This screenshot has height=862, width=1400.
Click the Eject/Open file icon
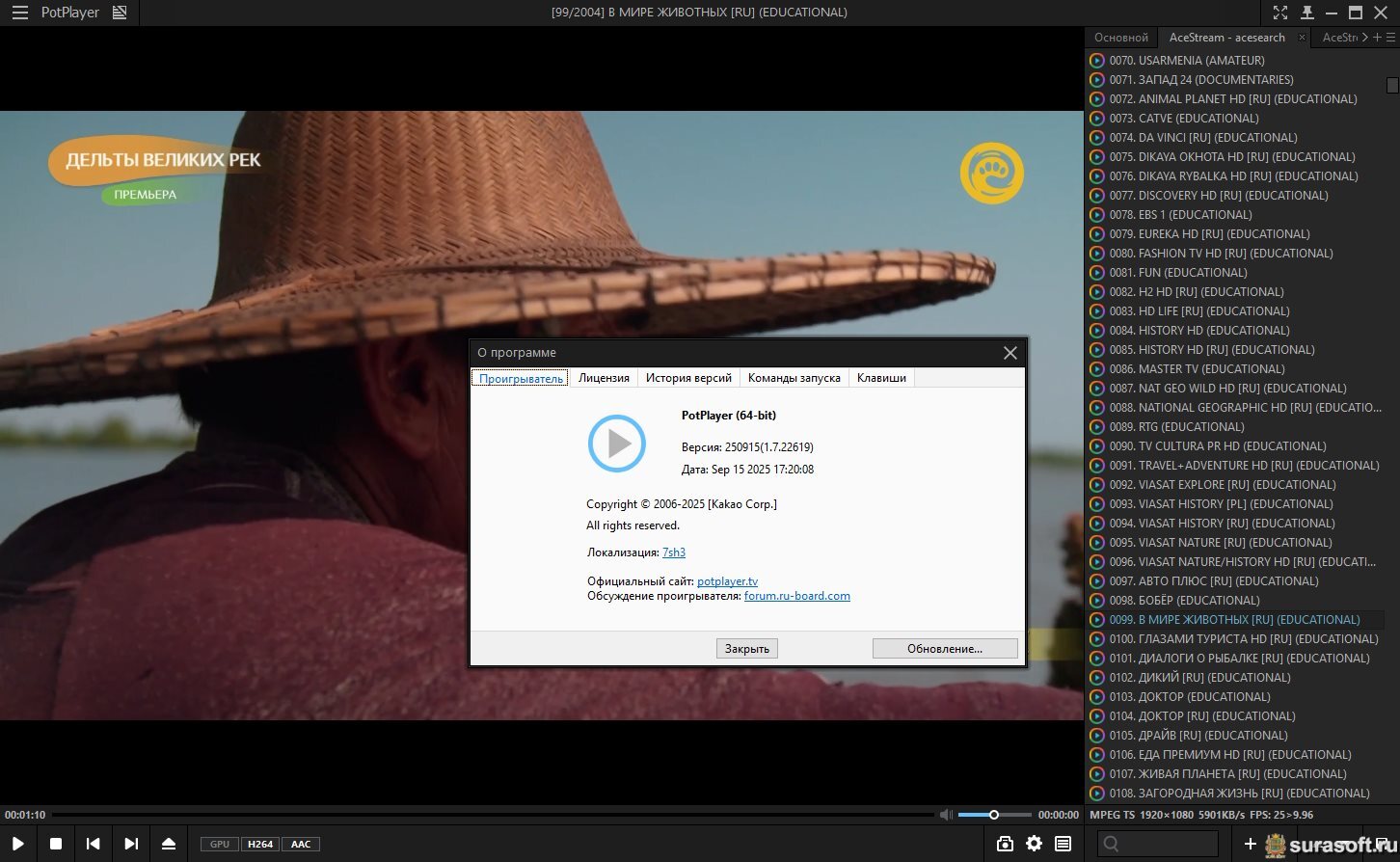(x=169, y=844)
